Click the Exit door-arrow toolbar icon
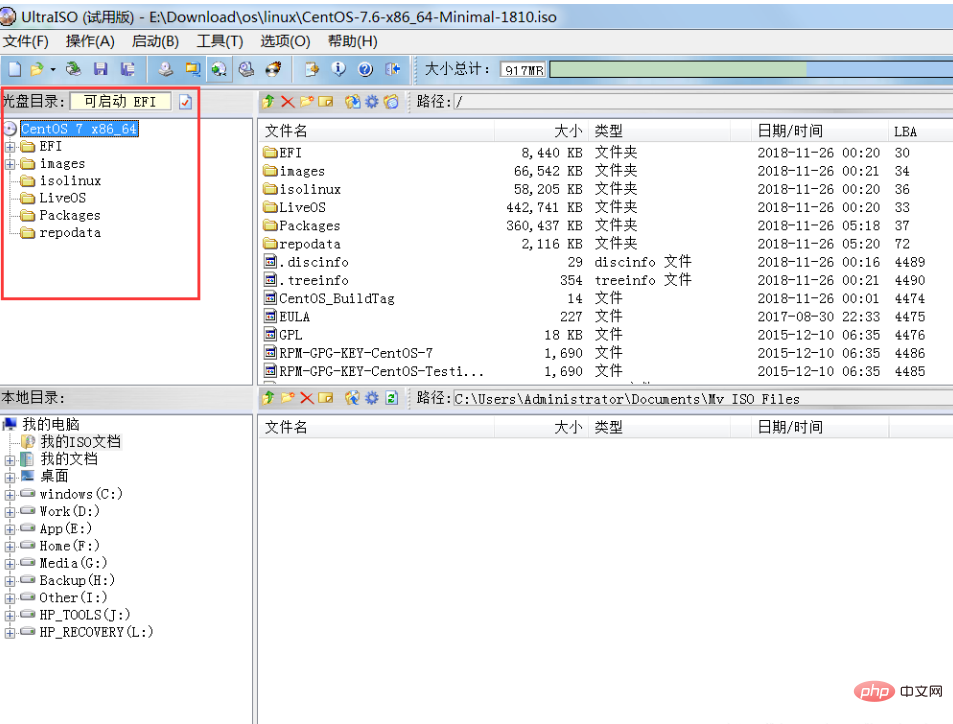This screenshot has height=724, width=953. coord(393,69)
